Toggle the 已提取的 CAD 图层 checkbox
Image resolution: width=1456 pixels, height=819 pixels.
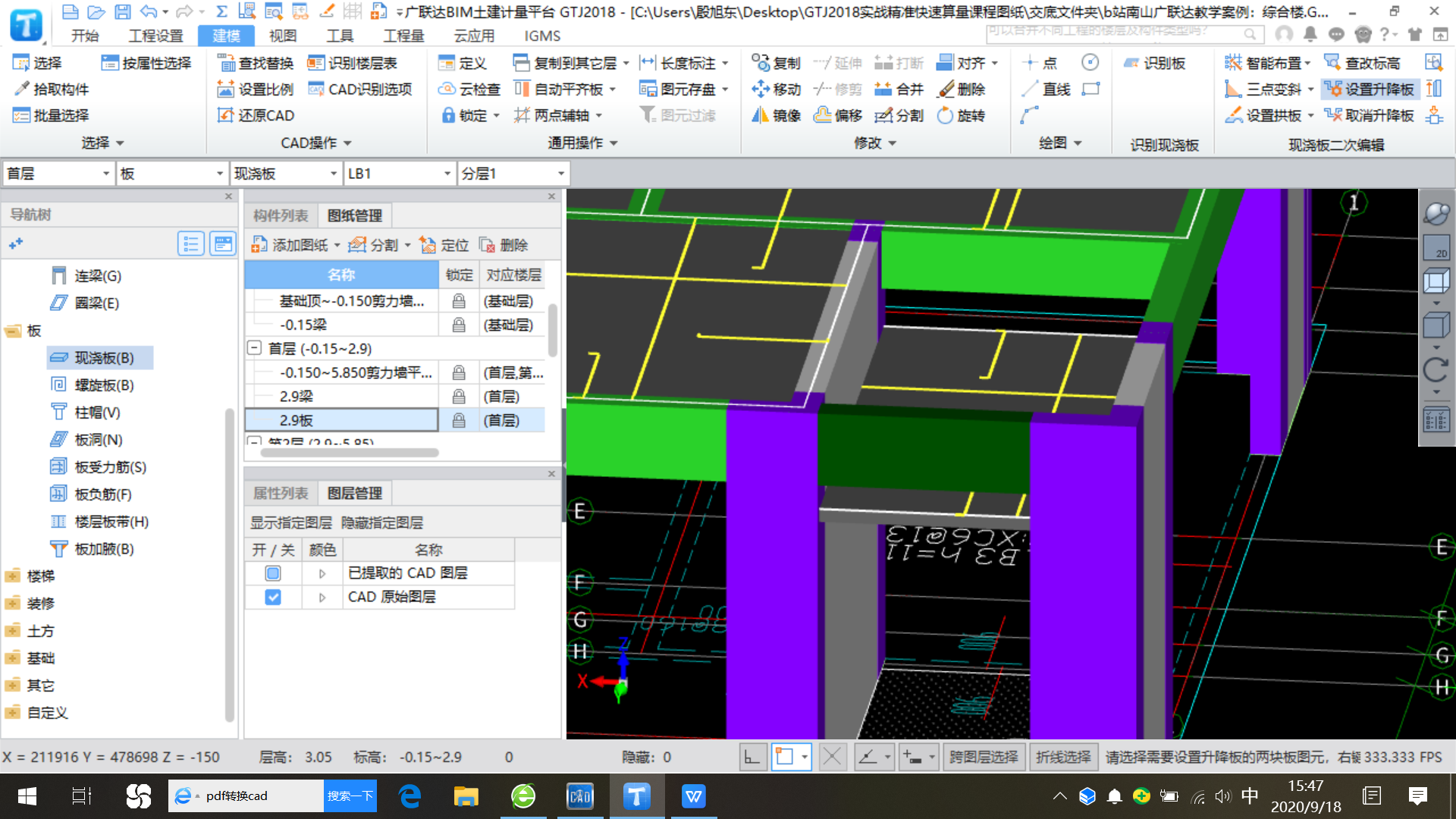pyautogui.click(x=273, y=573)
